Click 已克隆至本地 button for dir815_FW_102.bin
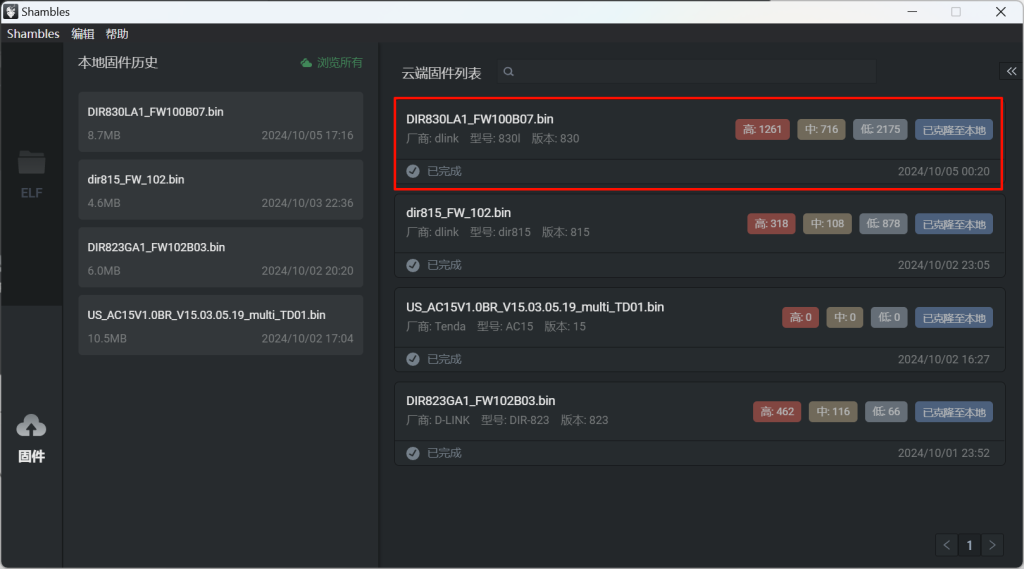This screenshot has width=1024, height=569. (x=954, y=224)
